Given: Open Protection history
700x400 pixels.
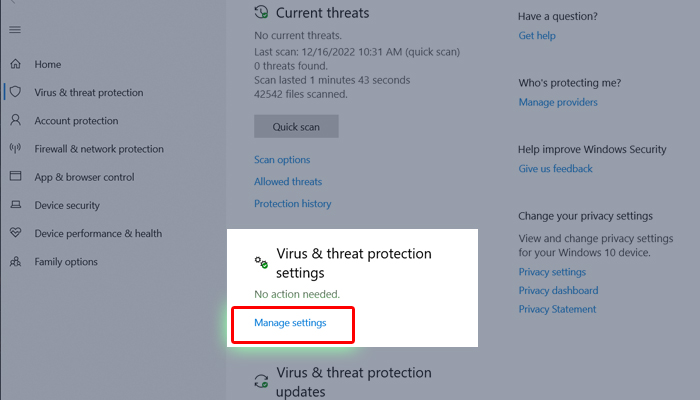Looking at the screenshot, I should coord(292,204).
